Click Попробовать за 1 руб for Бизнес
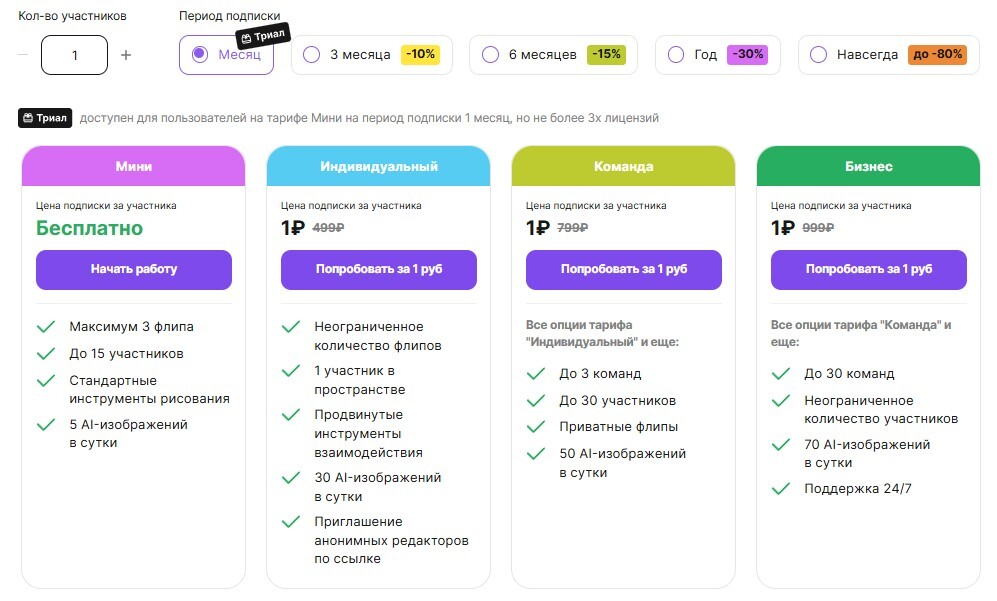Viewport: 997px width, 601px height. [869, 270]
